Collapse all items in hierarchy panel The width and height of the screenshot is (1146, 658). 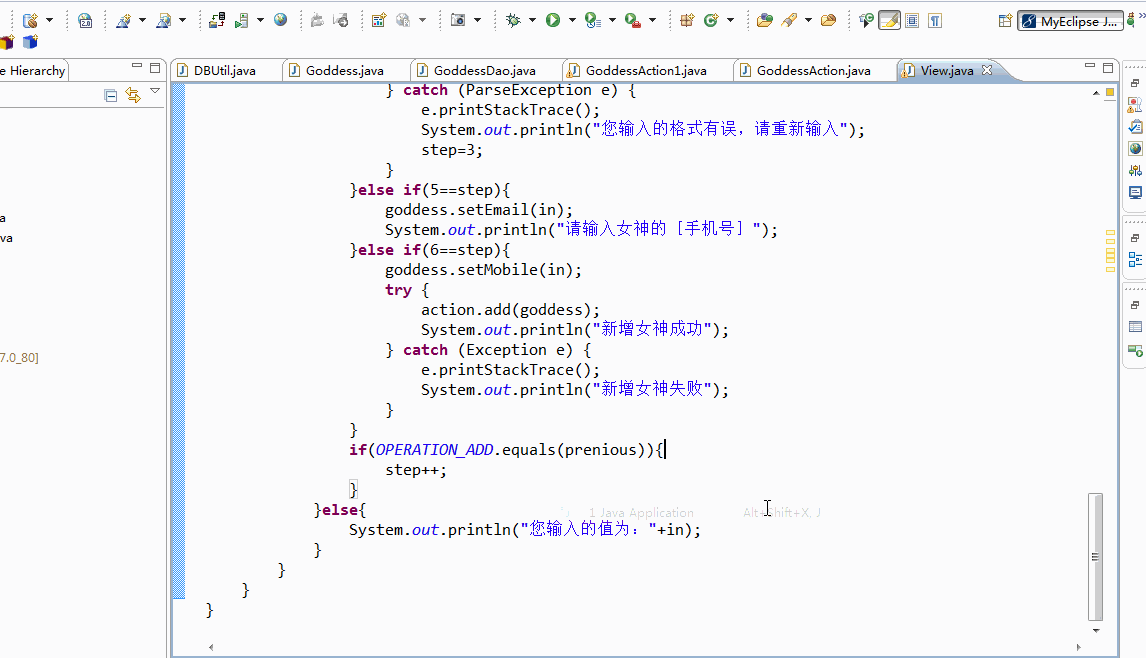[x=110, y=95]
